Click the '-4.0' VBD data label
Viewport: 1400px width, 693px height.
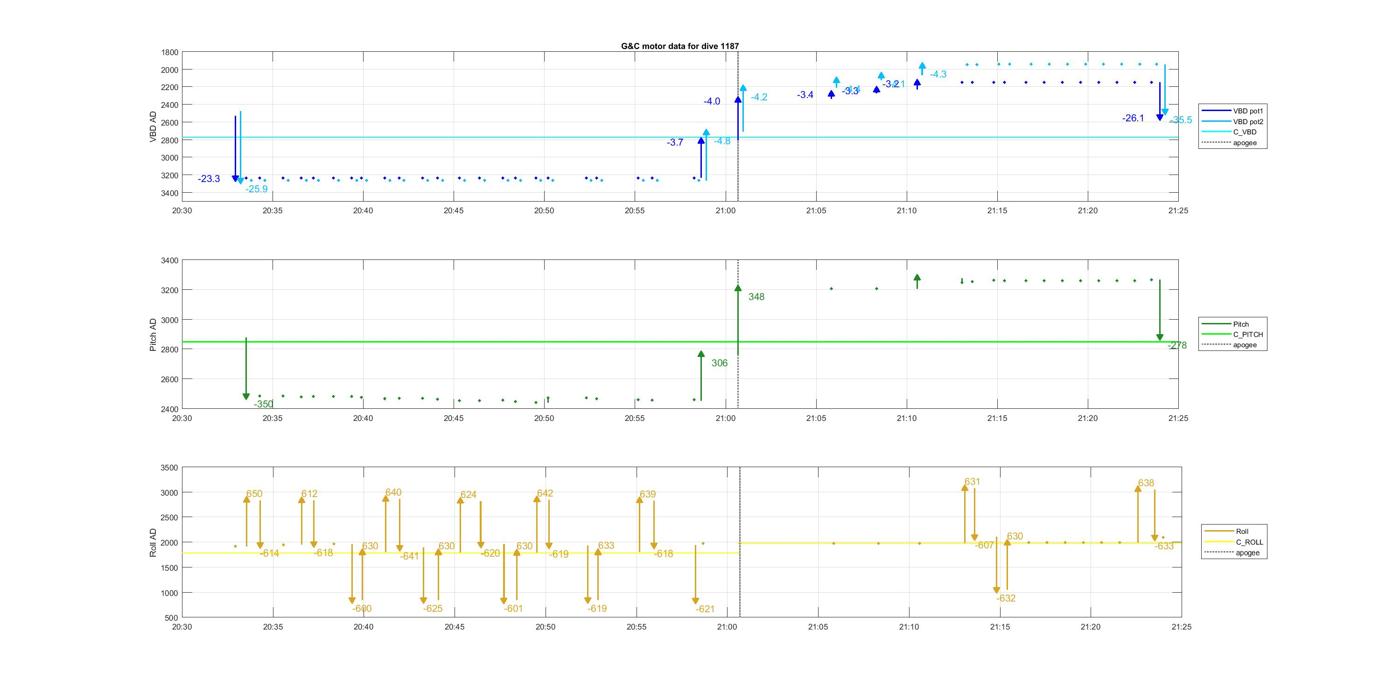coord(711,102)
